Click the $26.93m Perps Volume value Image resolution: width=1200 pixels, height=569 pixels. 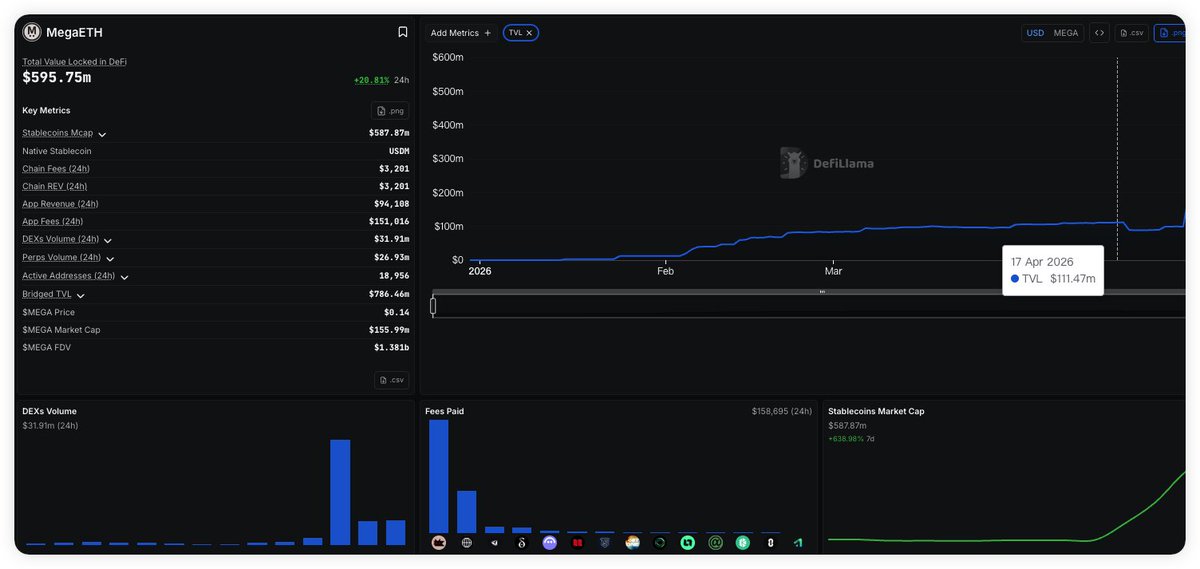tap(392, 258)
